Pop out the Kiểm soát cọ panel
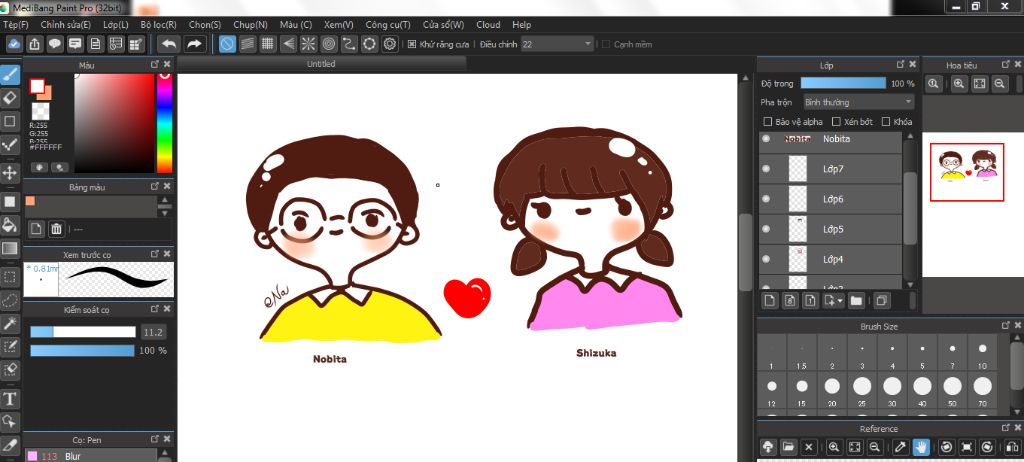This screenshot has height=462, width=1024. (155, 308)
